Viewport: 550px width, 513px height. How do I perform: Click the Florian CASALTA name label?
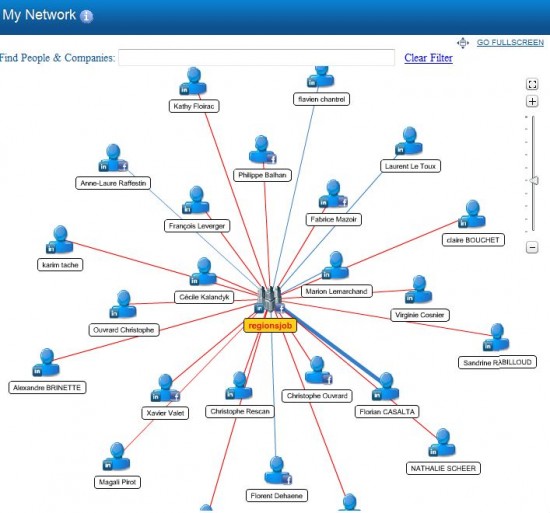(387, 412)
